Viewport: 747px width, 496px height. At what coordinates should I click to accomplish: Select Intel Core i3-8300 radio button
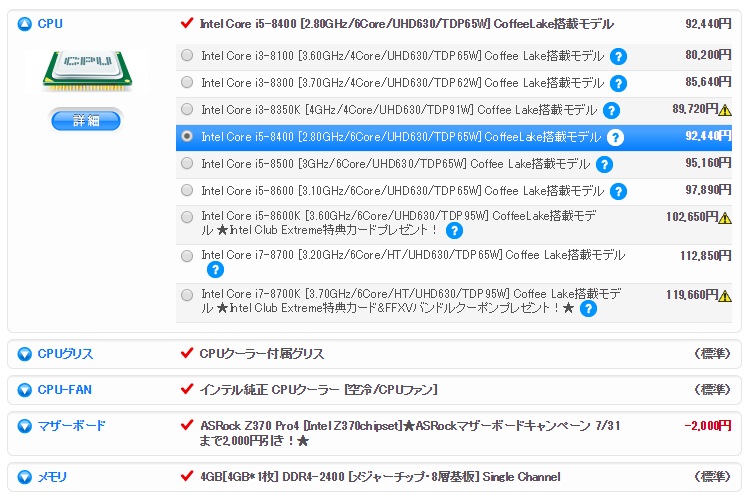pos(187,82)
